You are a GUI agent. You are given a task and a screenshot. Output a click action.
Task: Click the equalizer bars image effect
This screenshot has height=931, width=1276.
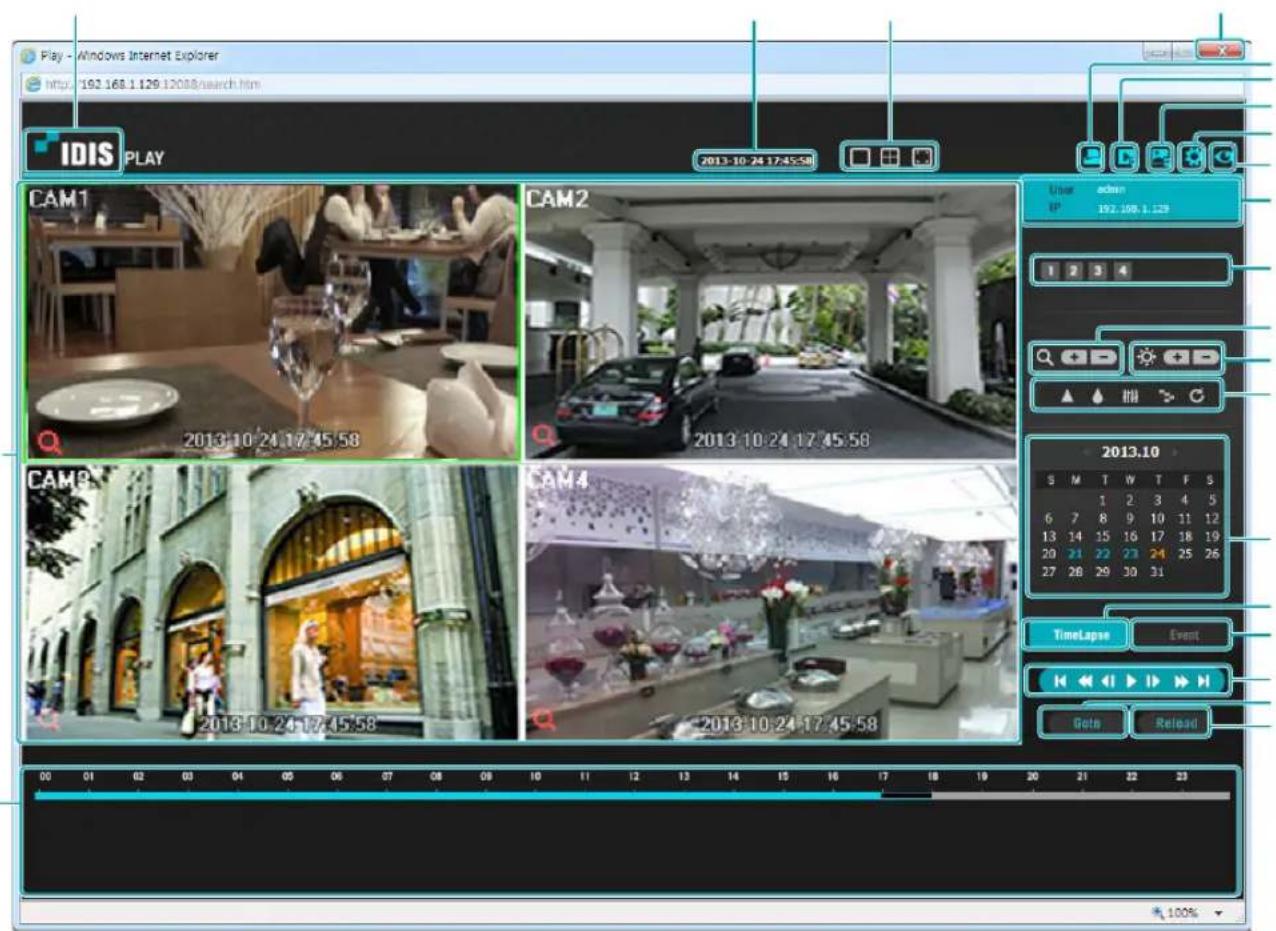1131,396
